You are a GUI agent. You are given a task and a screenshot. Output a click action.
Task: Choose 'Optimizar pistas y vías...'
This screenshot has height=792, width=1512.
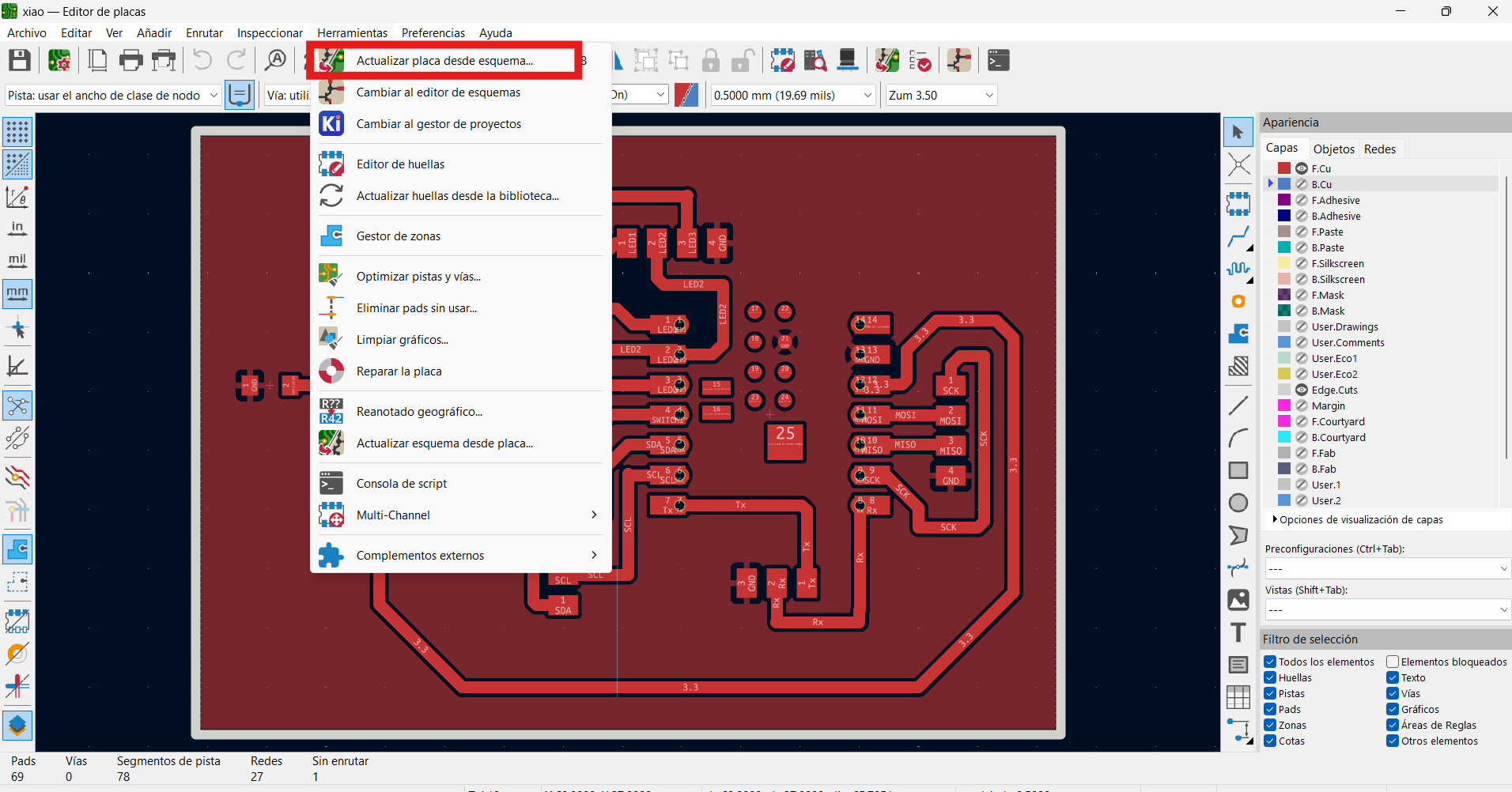coord(460,276)
